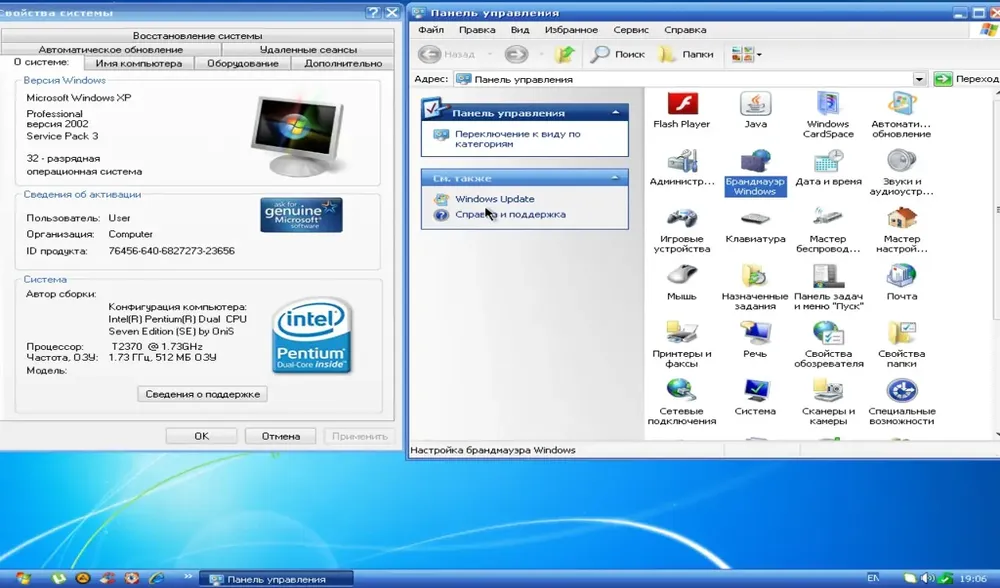Open the Flash Player control panel icon

coord(681,110)
